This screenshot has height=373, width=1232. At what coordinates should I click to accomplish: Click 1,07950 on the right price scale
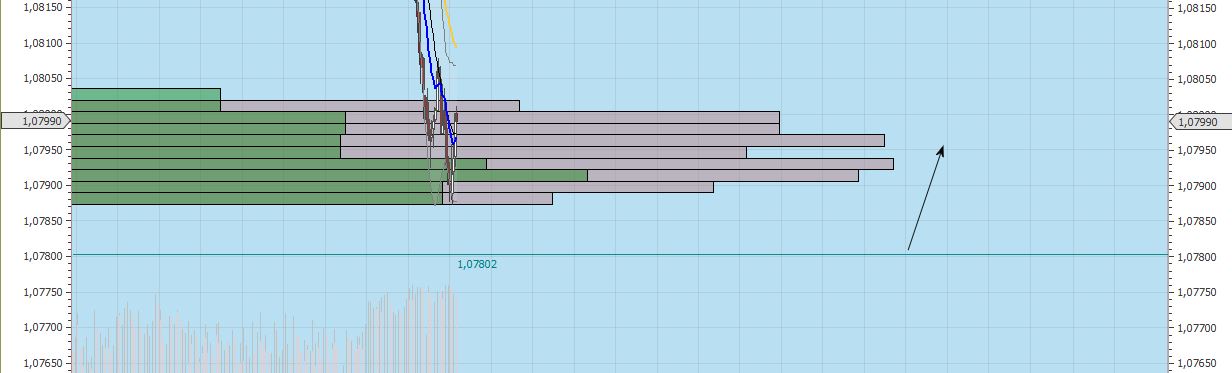(x=1196, y=150)
